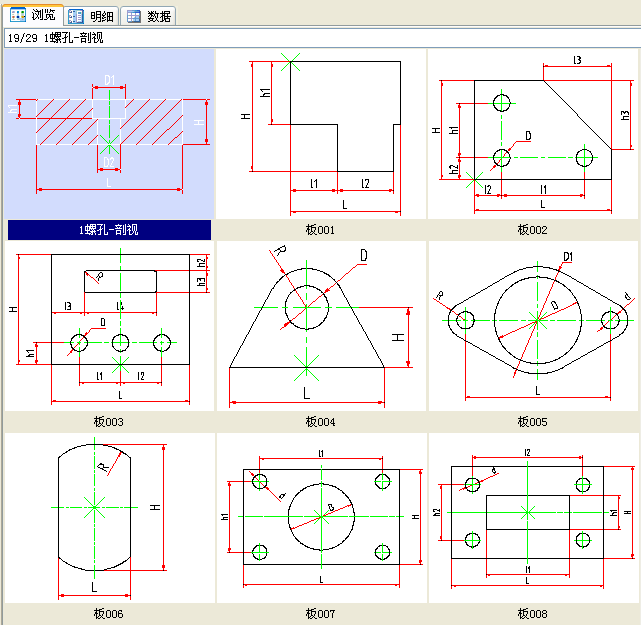Click the 板002 caption text
Viewport: 641px width, 625px height.
pos(532,230)
